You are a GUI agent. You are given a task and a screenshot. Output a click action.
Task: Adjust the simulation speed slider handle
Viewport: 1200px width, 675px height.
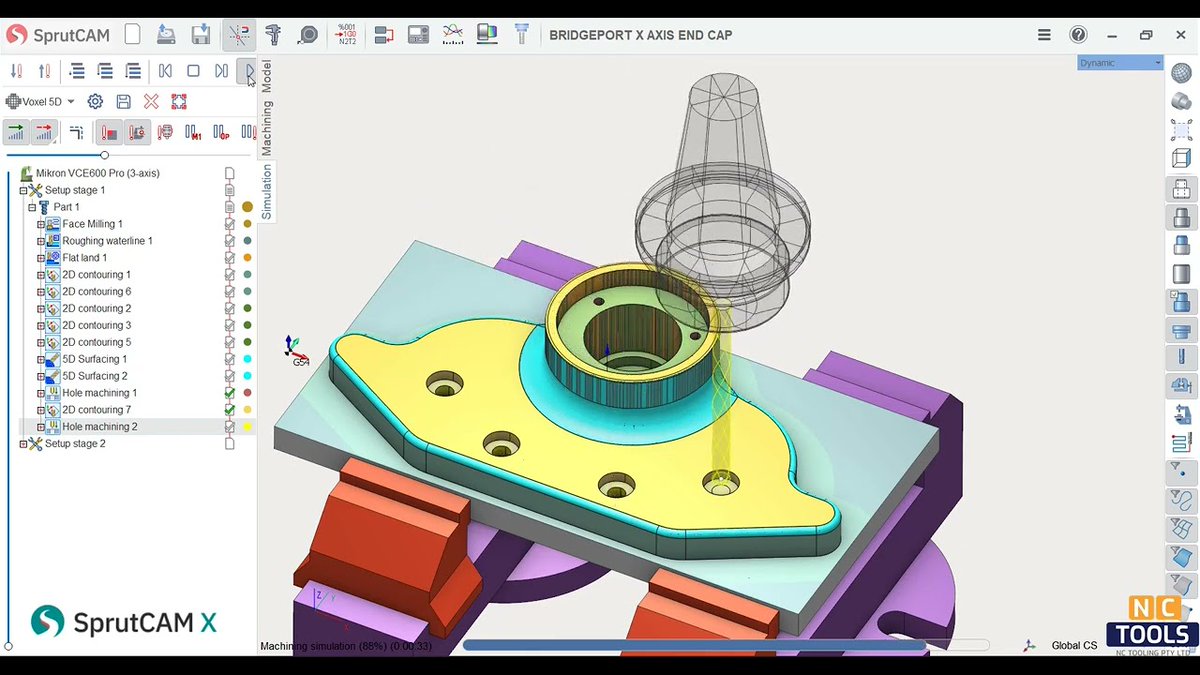click(x=104, y=155)
